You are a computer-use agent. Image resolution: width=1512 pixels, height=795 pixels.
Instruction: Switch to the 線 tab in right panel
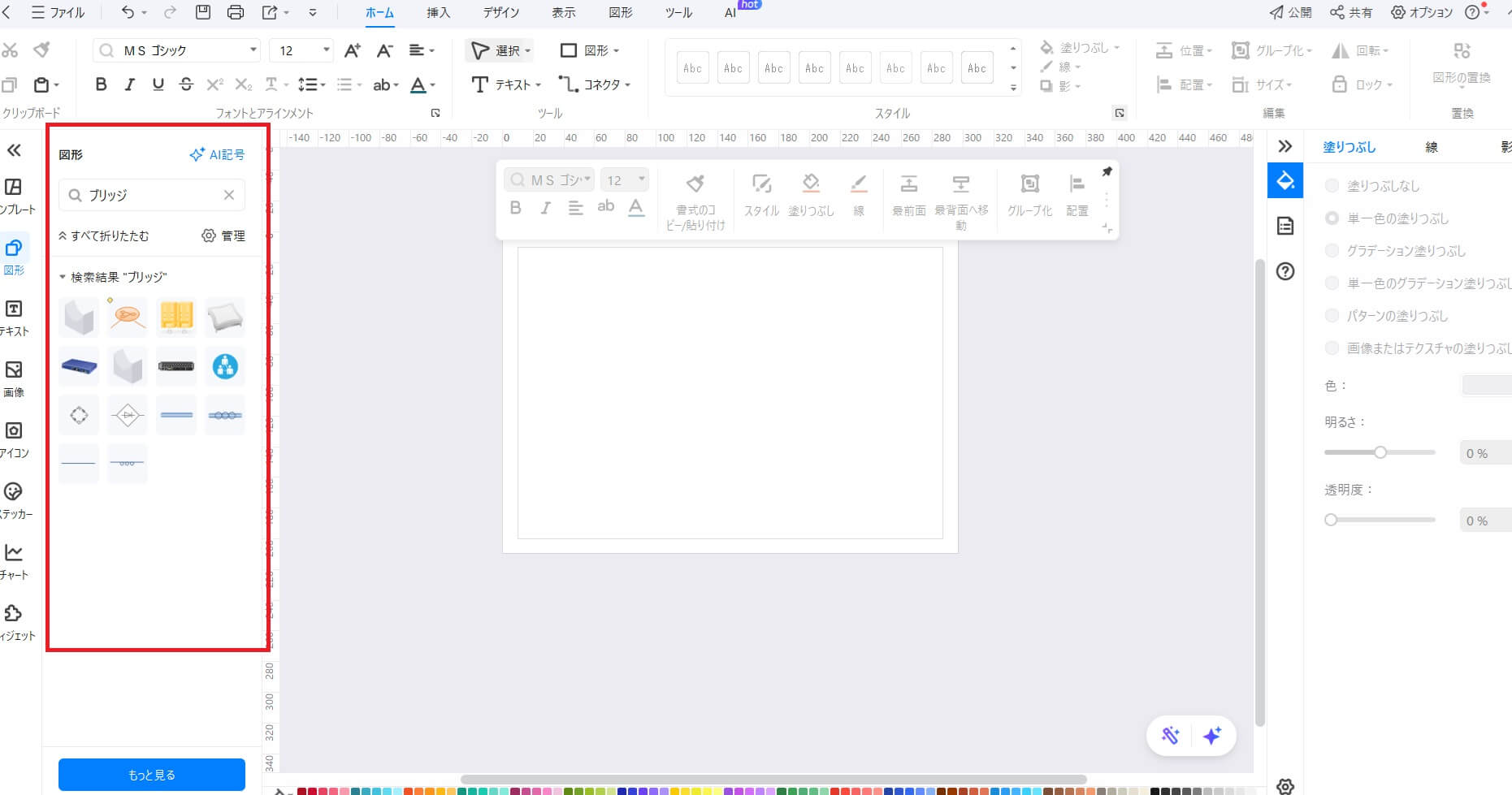(x=1432, y=147)
